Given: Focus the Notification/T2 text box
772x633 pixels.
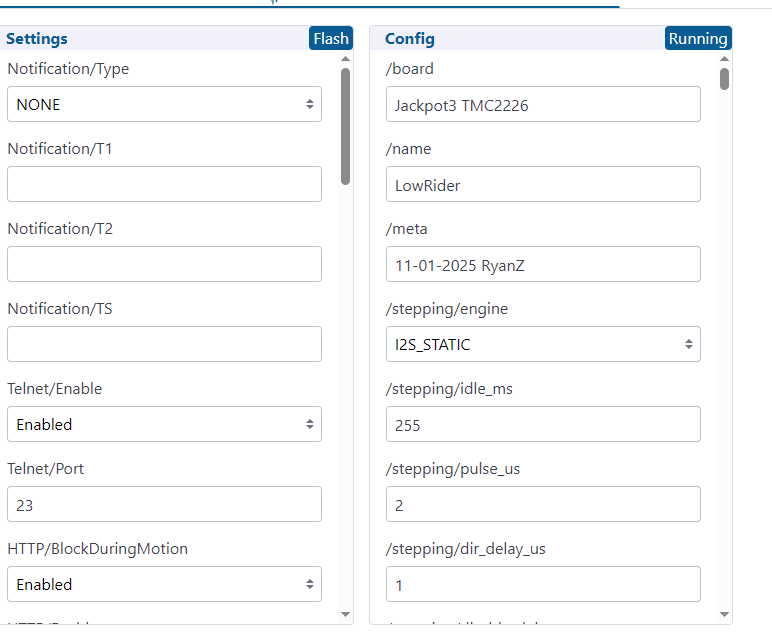Looking at the screenshot, I should point(164,264).
